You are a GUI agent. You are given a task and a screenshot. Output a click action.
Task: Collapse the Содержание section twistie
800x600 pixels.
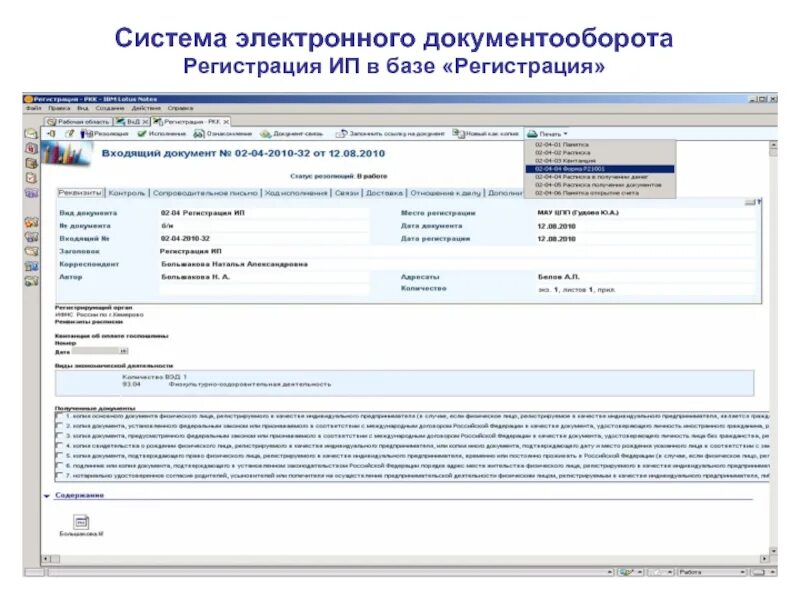(x=47, y=495)
